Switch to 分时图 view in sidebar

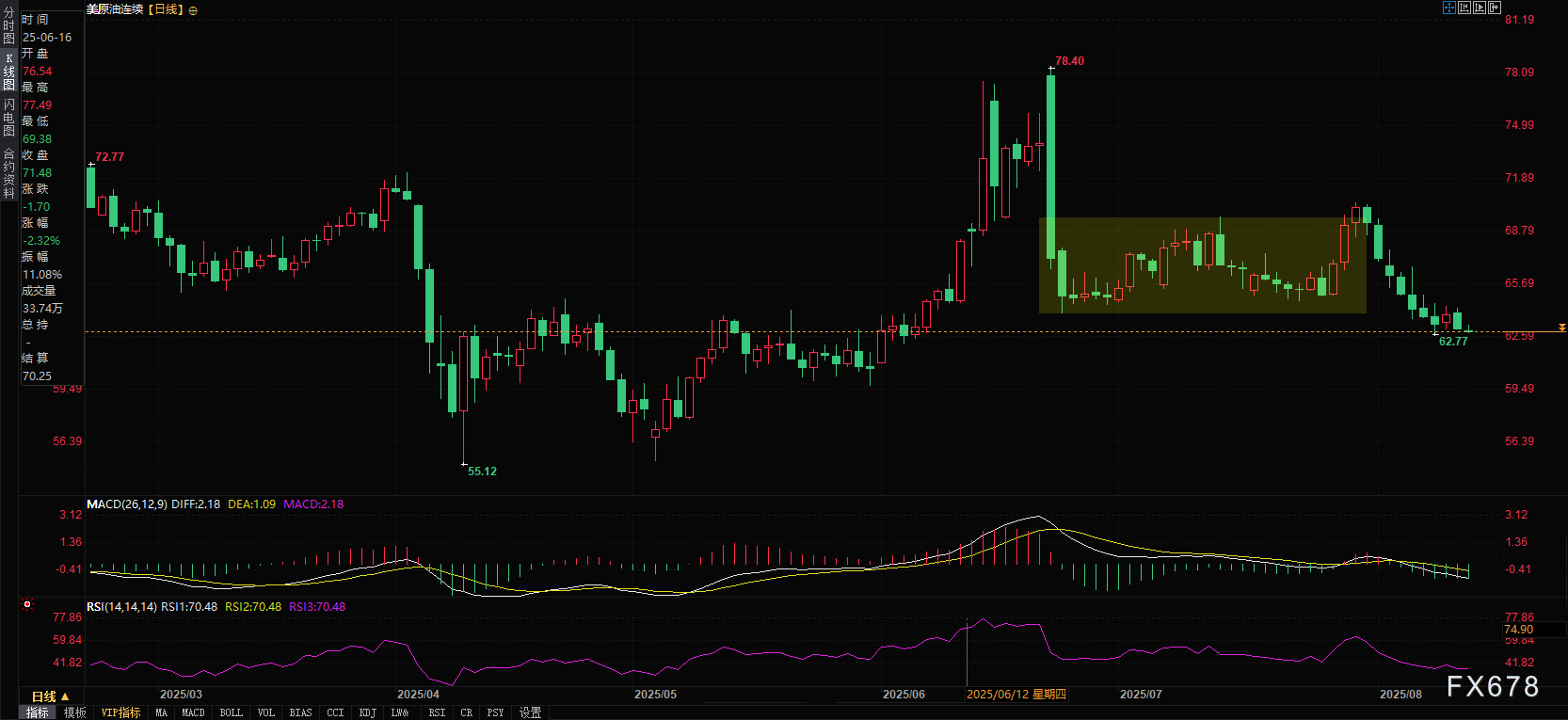pos(8,25)
